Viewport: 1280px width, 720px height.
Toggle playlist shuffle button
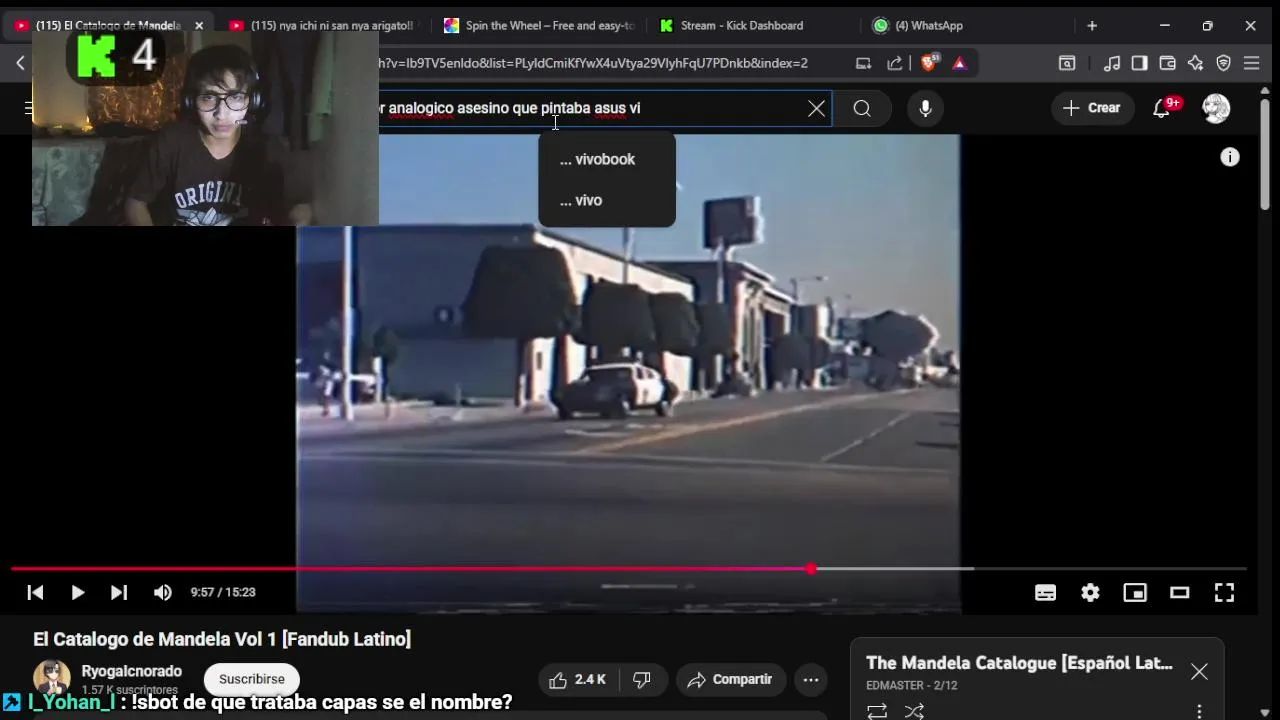(x=914, y=711)
